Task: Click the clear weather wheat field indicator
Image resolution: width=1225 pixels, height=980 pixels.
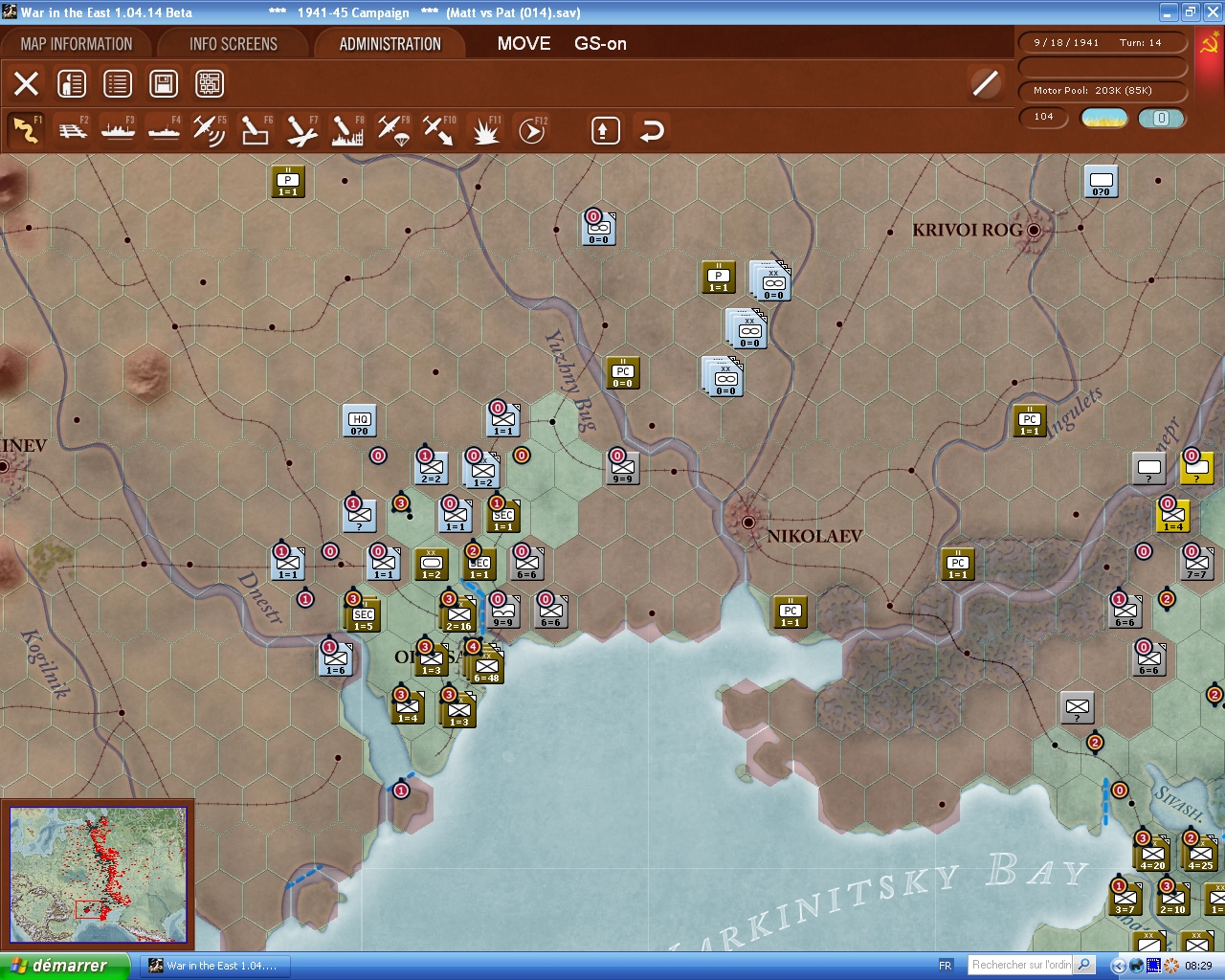Action: [x=1103, y=118]
